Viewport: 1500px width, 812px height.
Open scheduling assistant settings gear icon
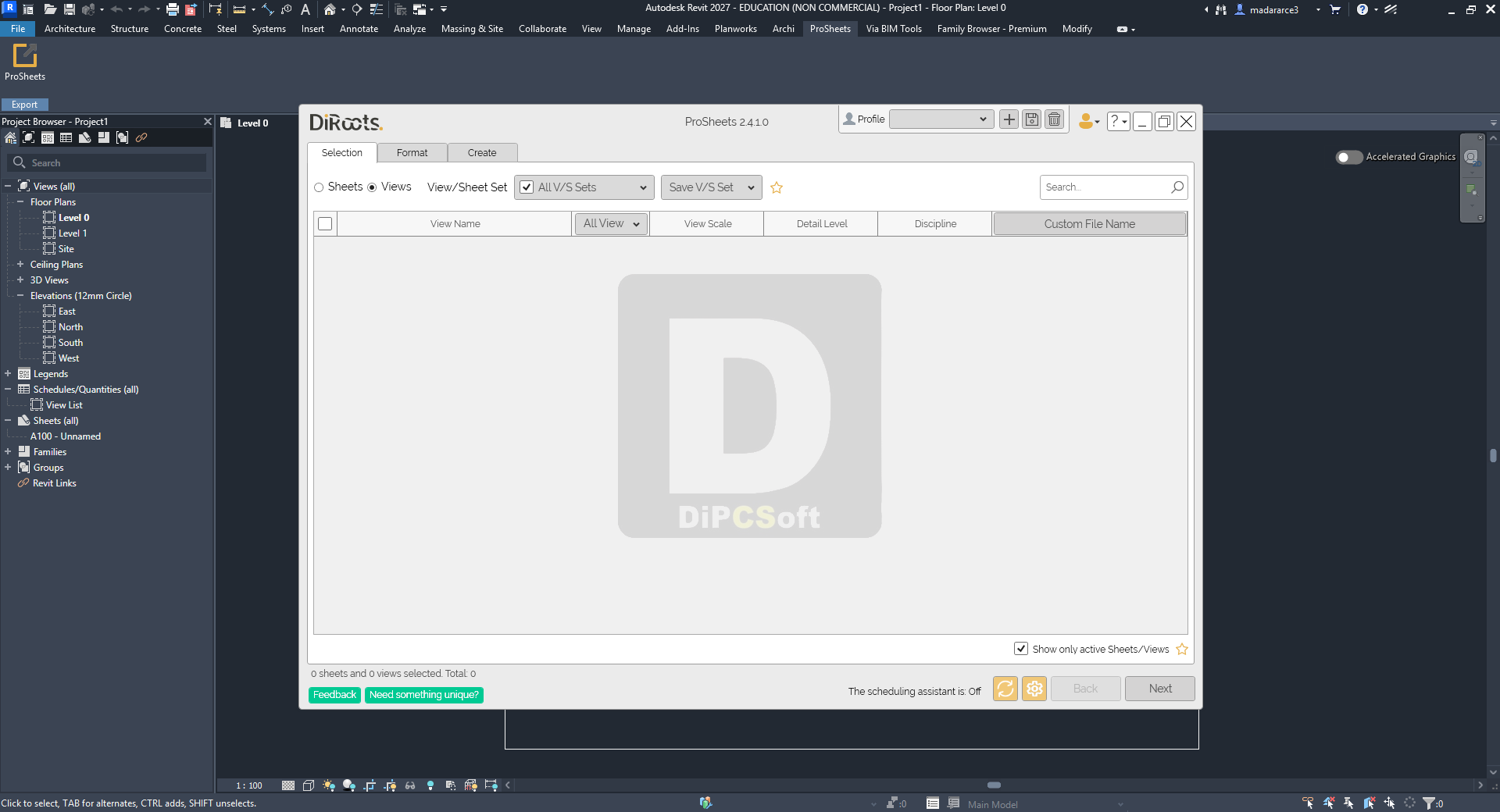click(x=1034, y=689)
